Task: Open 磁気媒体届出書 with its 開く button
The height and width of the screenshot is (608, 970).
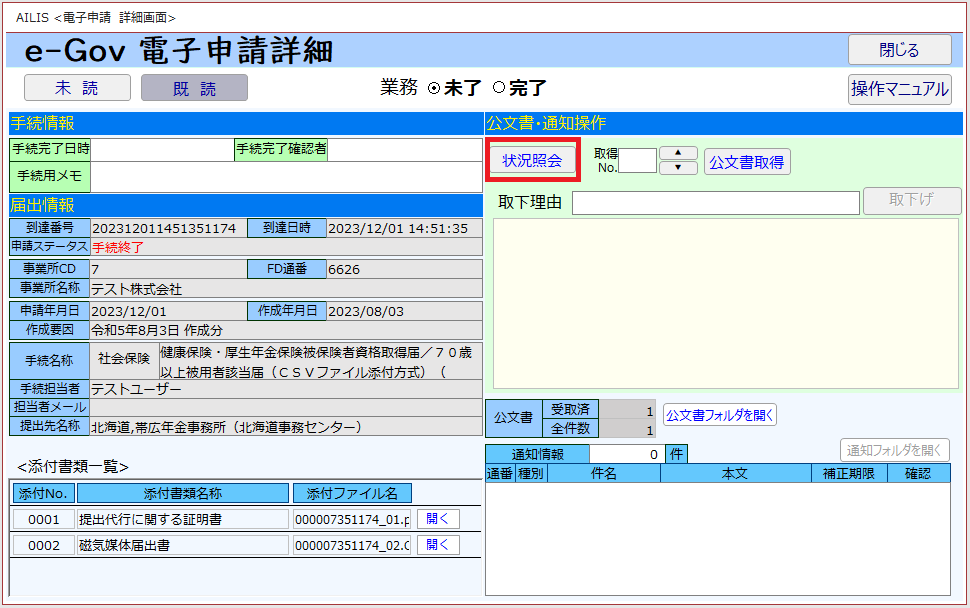Action: [438, 545]
